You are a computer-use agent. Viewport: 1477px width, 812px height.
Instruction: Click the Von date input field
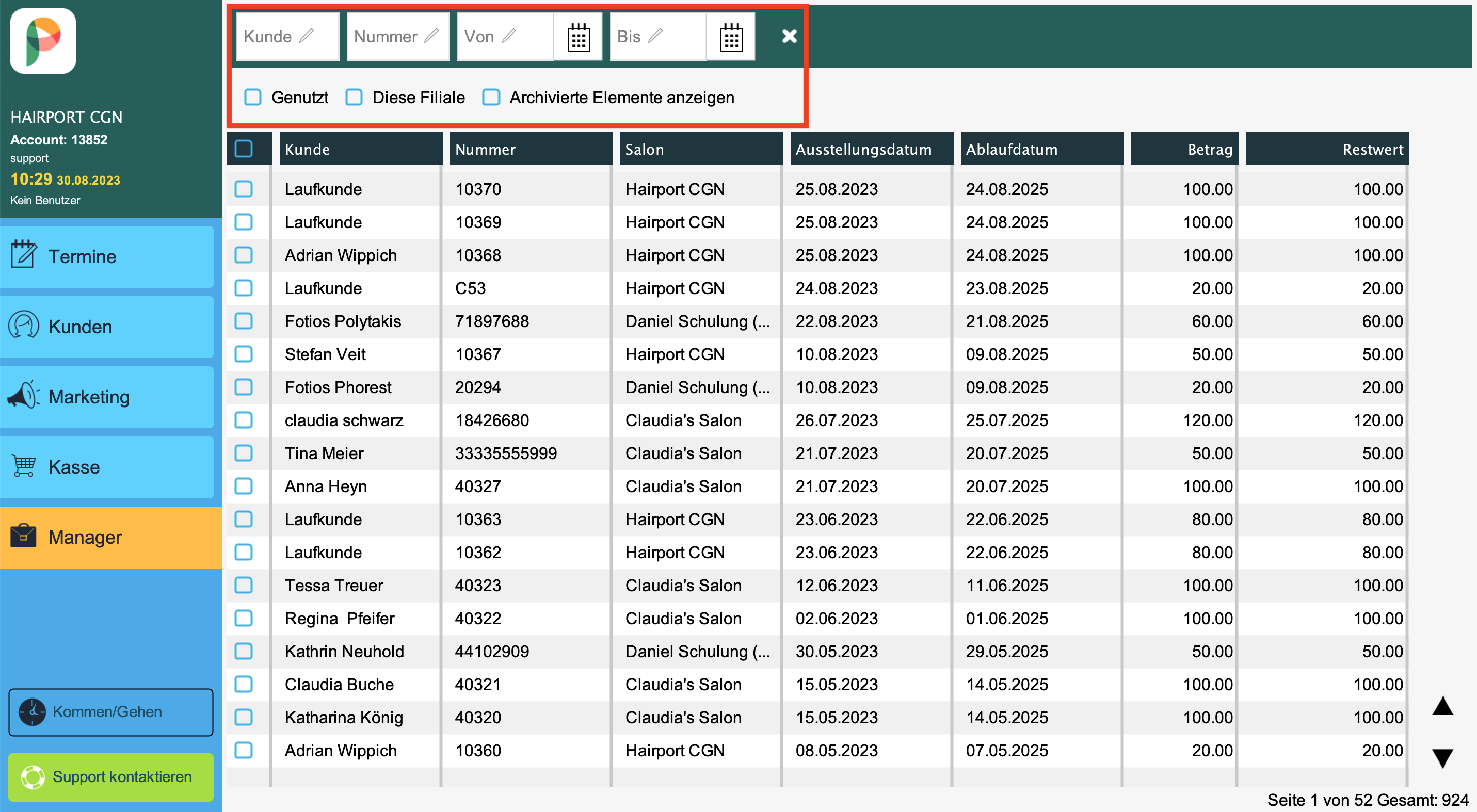[506, 37]
